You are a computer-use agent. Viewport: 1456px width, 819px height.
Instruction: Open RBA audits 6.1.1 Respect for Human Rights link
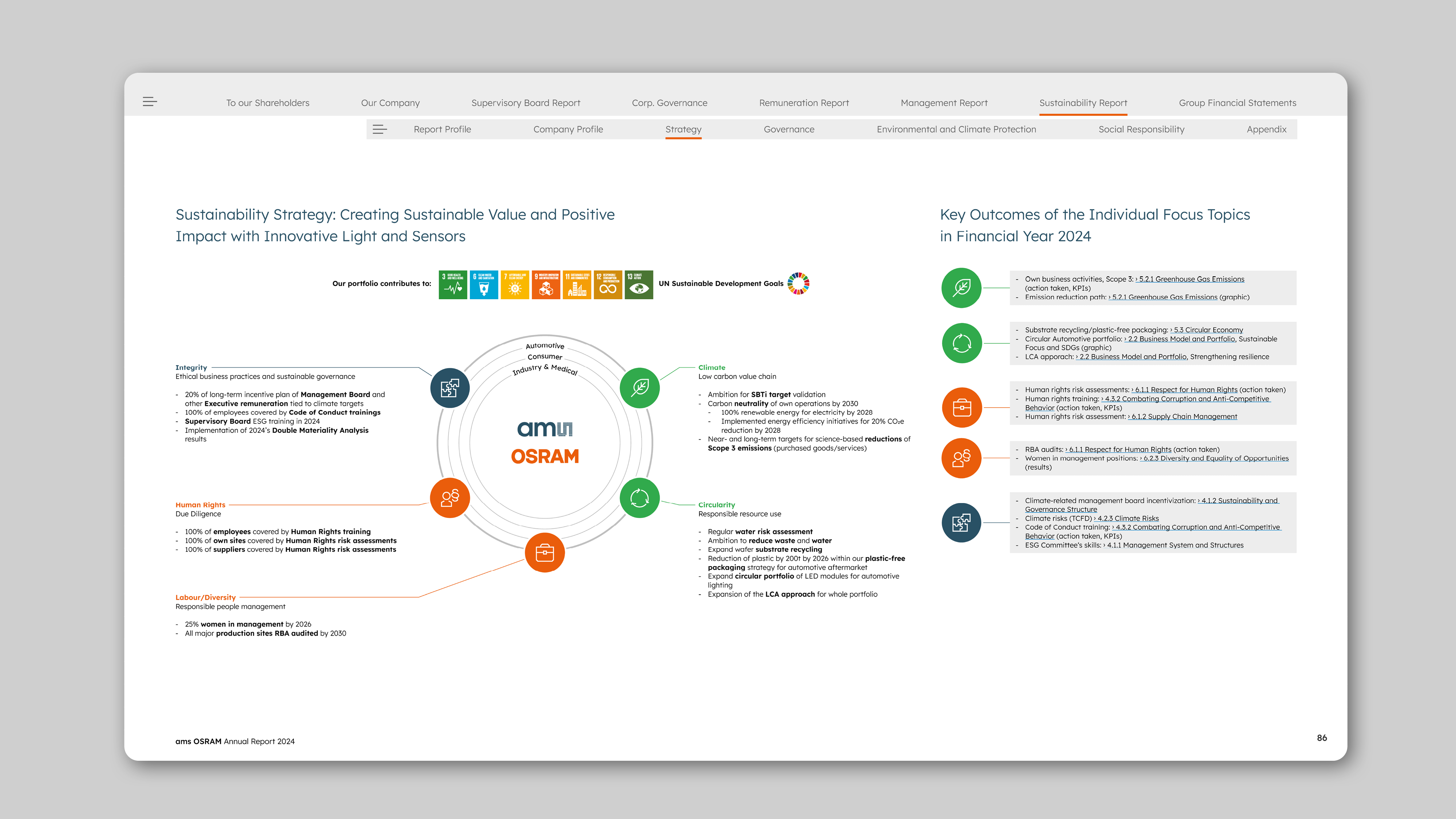pyautogui.click(x=1118, y=450)
